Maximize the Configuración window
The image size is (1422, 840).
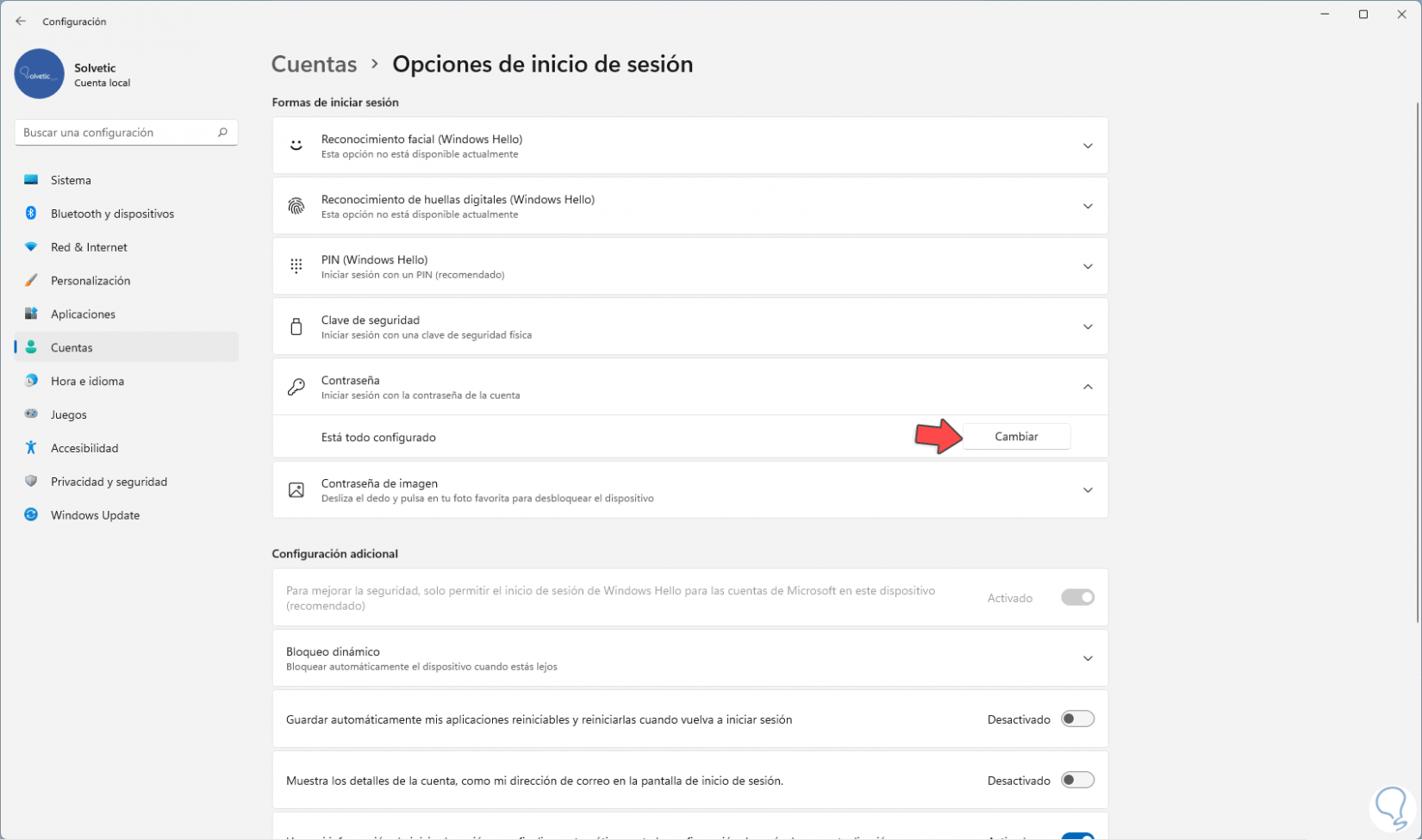(1363, 15)
